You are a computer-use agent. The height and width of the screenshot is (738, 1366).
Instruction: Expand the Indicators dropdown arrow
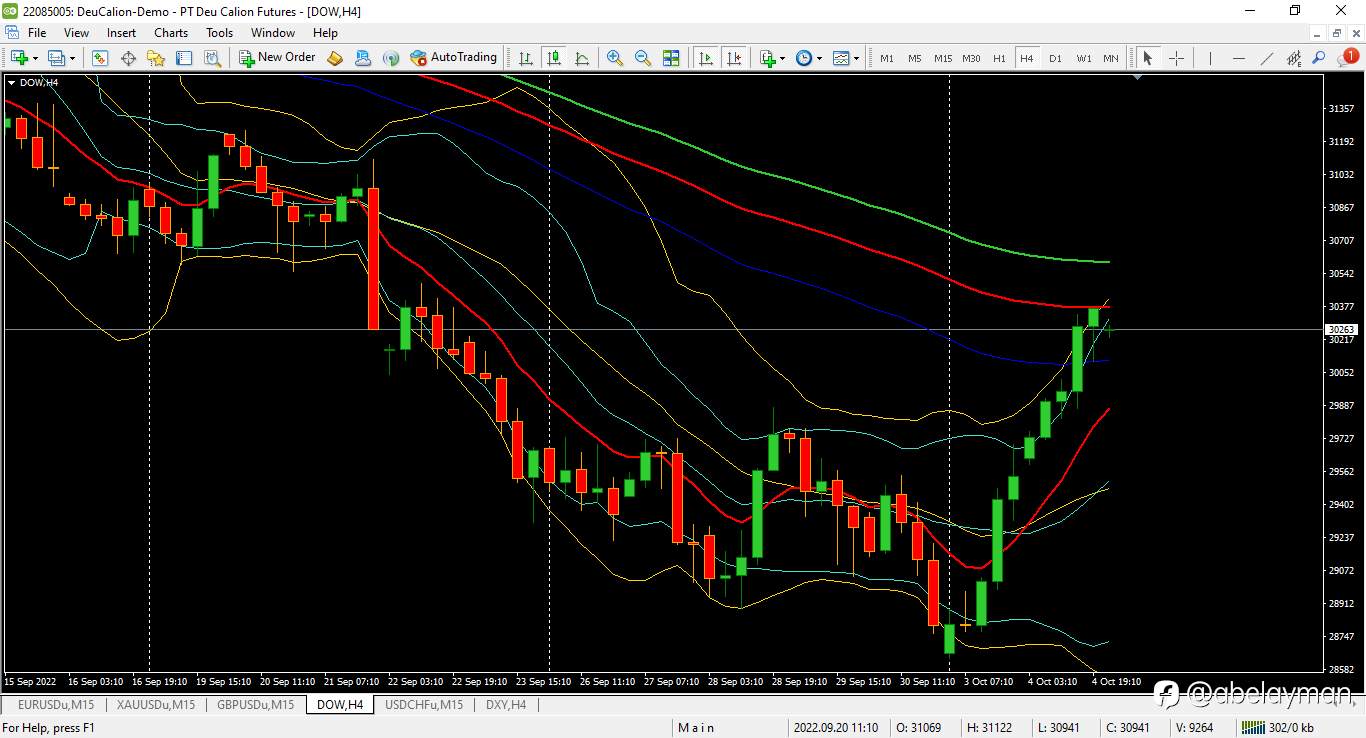[x=782, y=58]
